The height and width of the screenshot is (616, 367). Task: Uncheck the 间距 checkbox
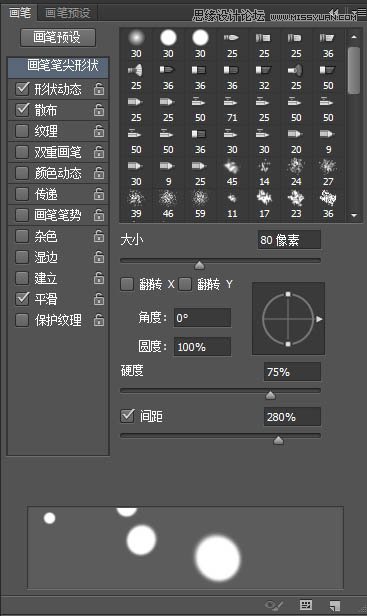tap(127, 416)
